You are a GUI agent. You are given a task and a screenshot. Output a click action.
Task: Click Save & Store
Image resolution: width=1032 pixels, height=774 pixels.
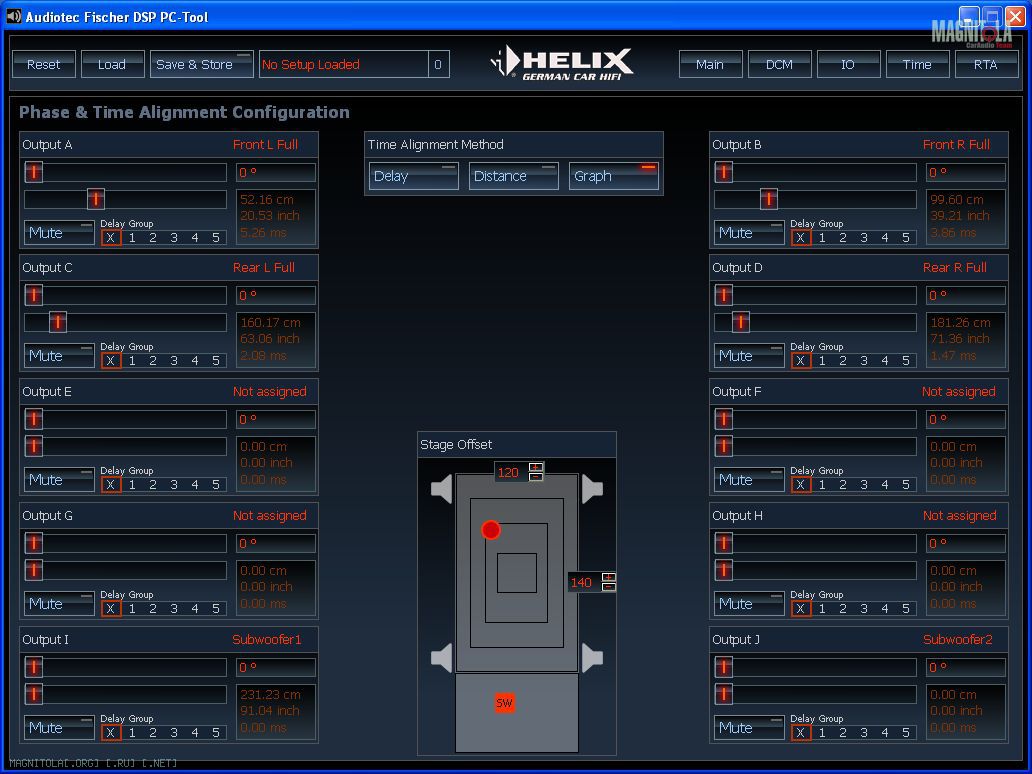201,64
